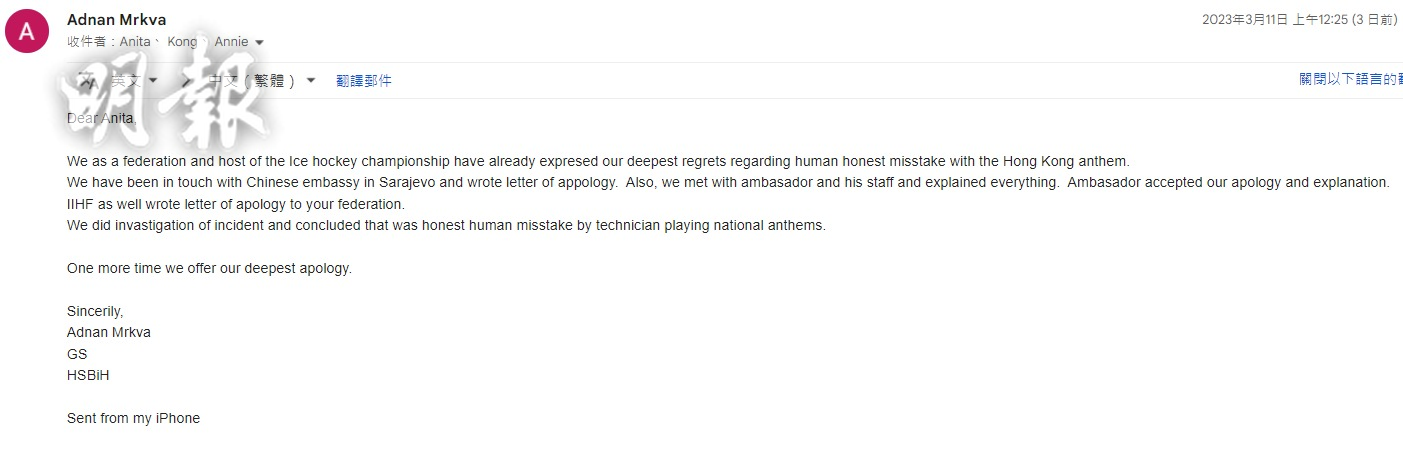Click the "Sent from my iPhone" footer text
Image resolution: width=1403 pixels, height=457 pixels.
pyautogui.click(x=133, y=418)
